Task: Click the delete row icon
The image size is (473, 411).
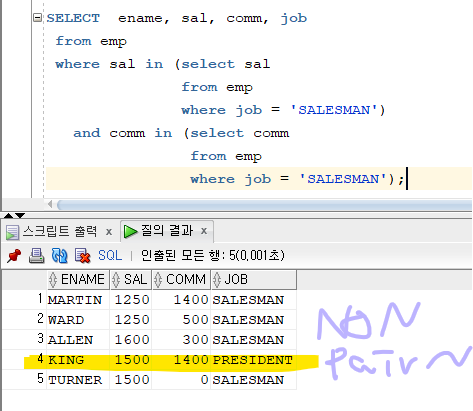Action: (x=82, y=256)
